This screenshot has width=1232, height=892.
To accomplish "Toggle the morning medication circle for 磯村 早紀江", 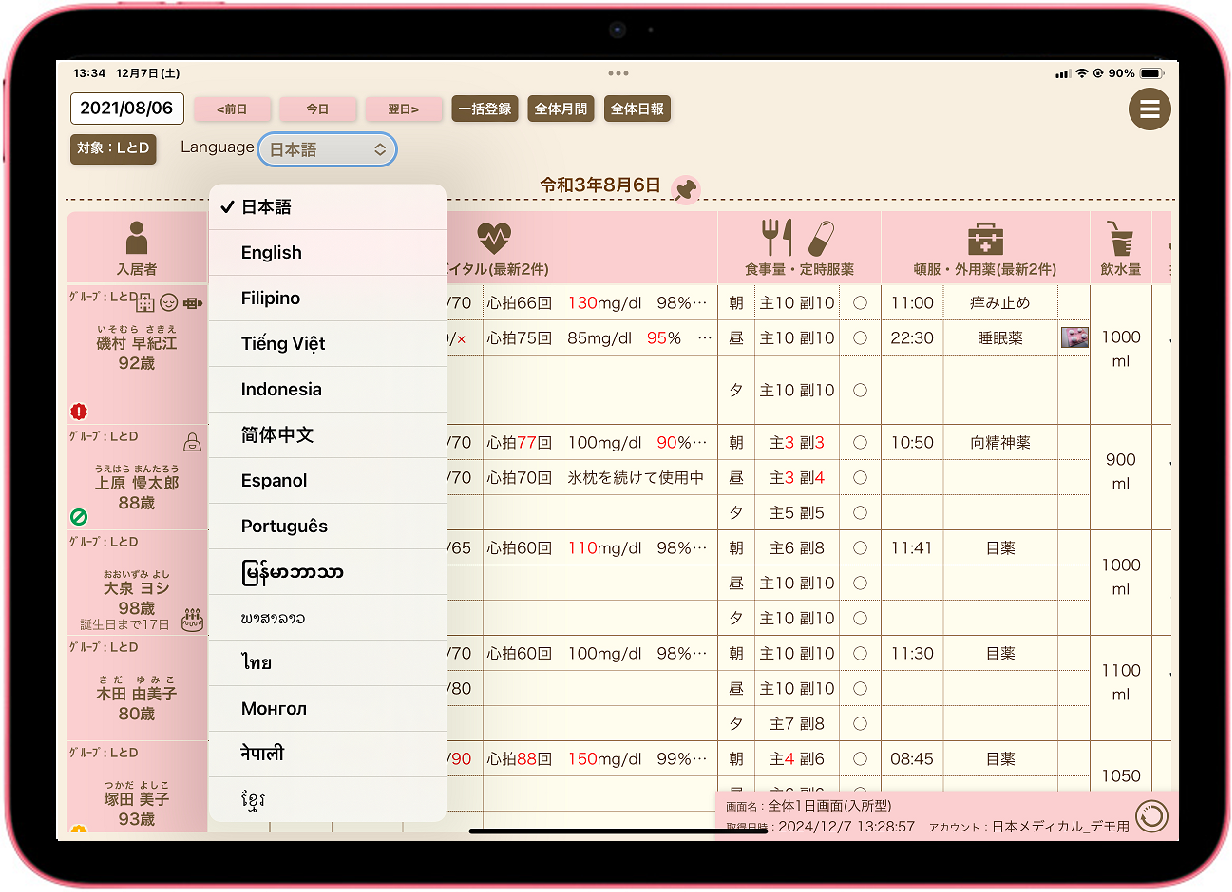I will (x=859, y=303).
